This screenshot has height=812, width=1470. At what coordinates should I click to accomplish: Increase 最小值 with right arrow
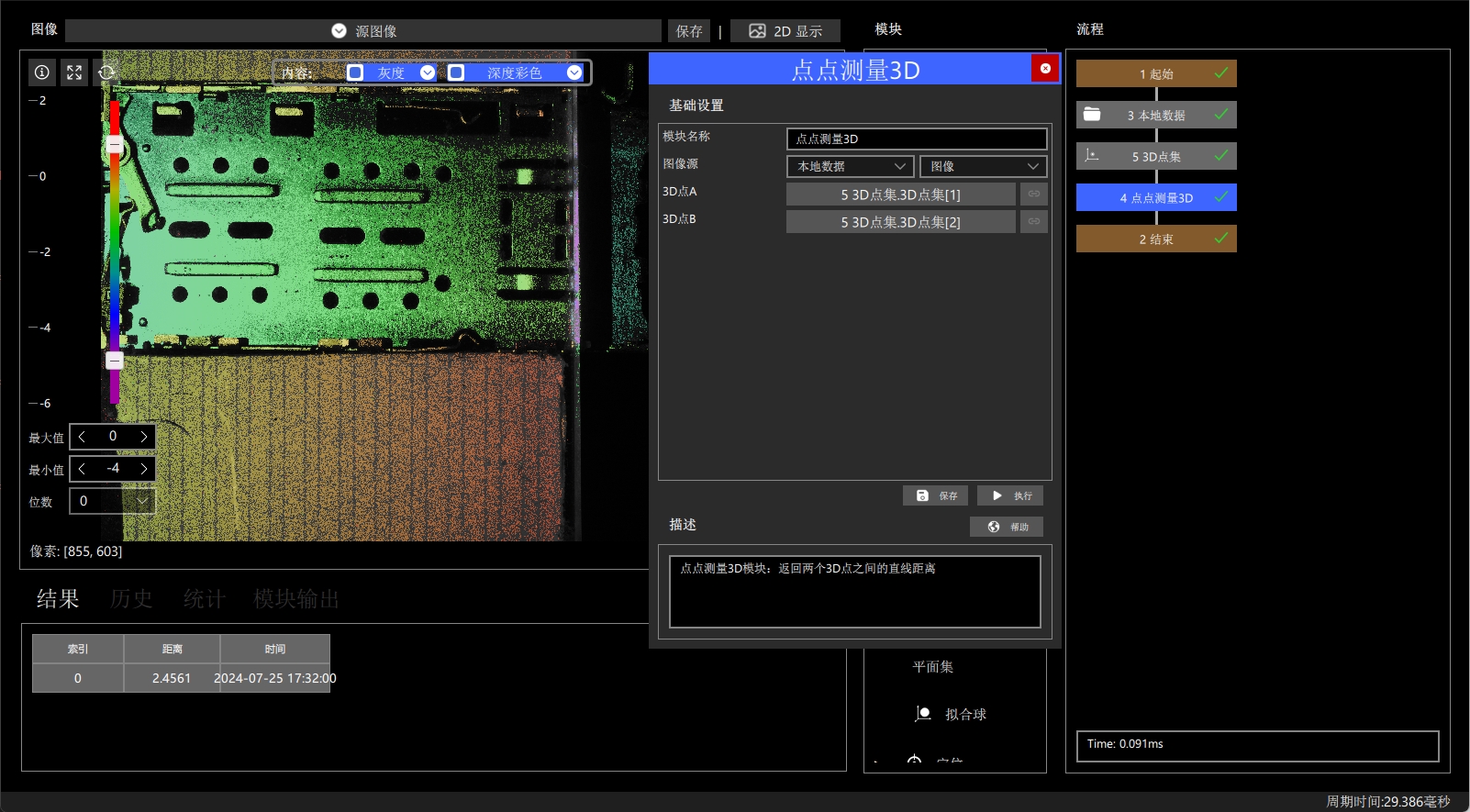coord(143,469)
